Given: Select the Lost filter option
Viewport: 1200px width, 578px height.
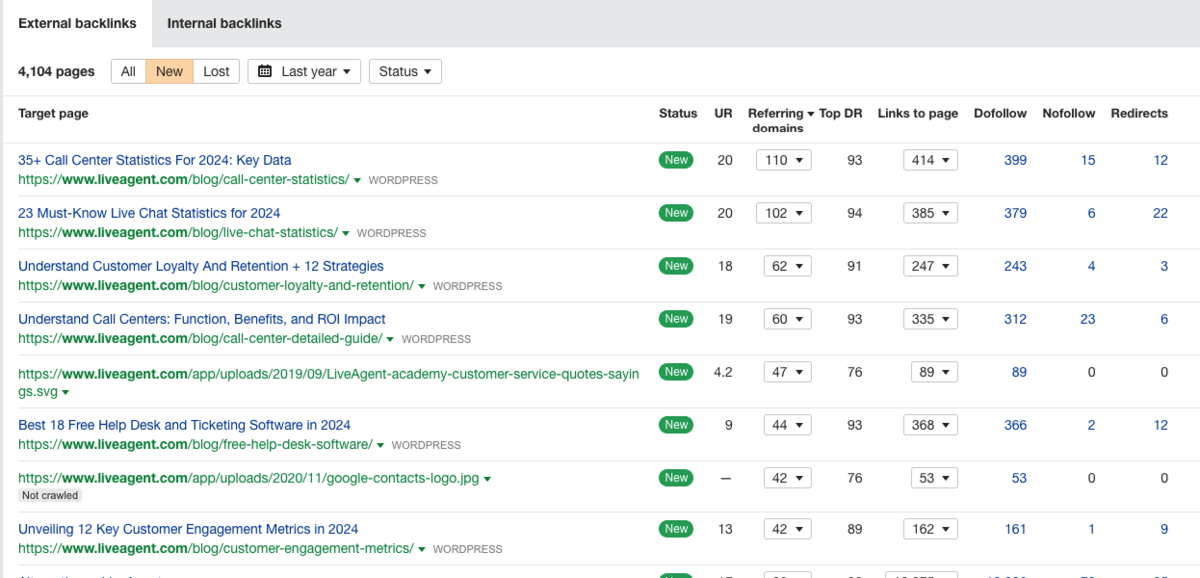Looking at the screenshot, I should tap(216, 71).
